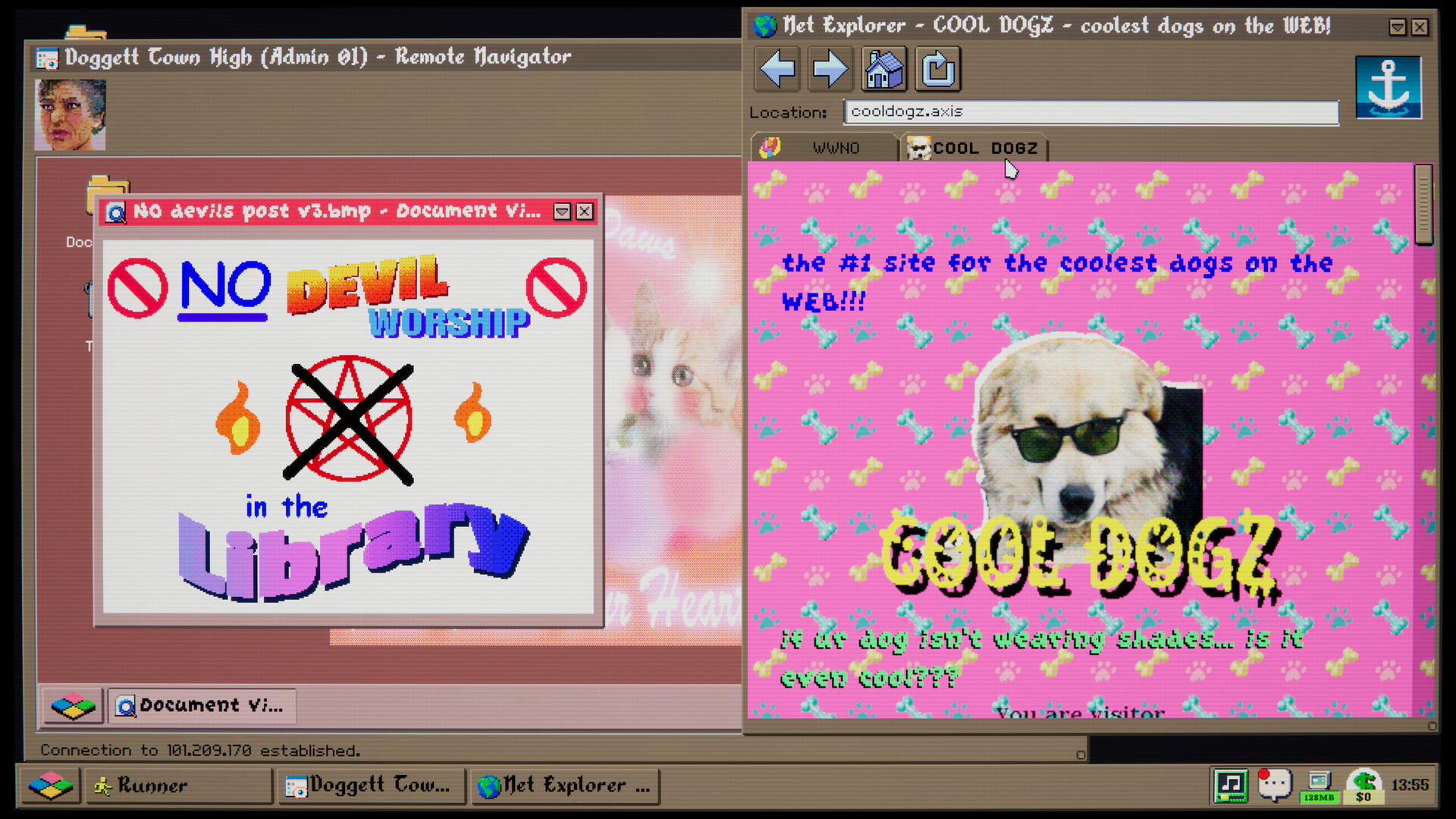This screenshot has width=1456, height=819.
Task: Go back using Net Explorer's left arrow
Action: point(778,70)
